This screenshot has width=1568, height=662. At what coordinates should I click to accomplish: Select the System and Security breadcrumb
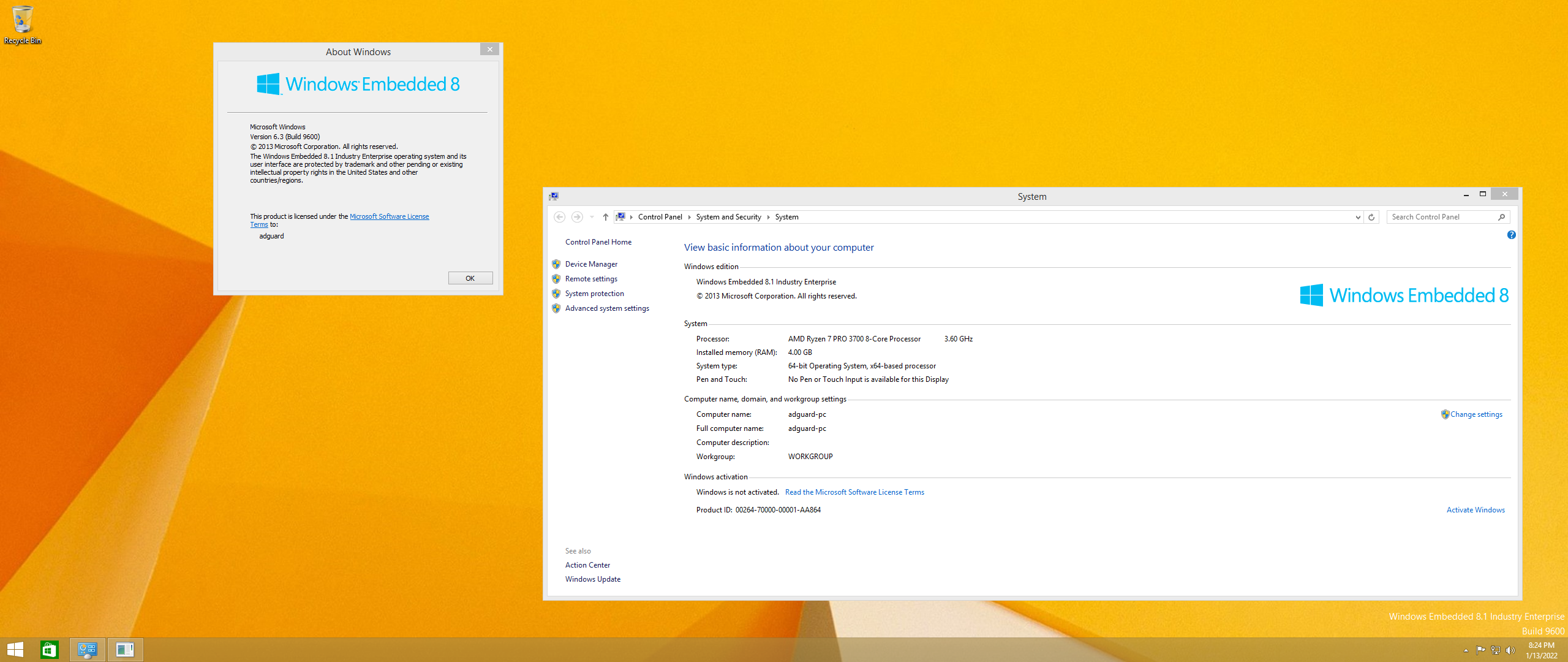point(728,217)
